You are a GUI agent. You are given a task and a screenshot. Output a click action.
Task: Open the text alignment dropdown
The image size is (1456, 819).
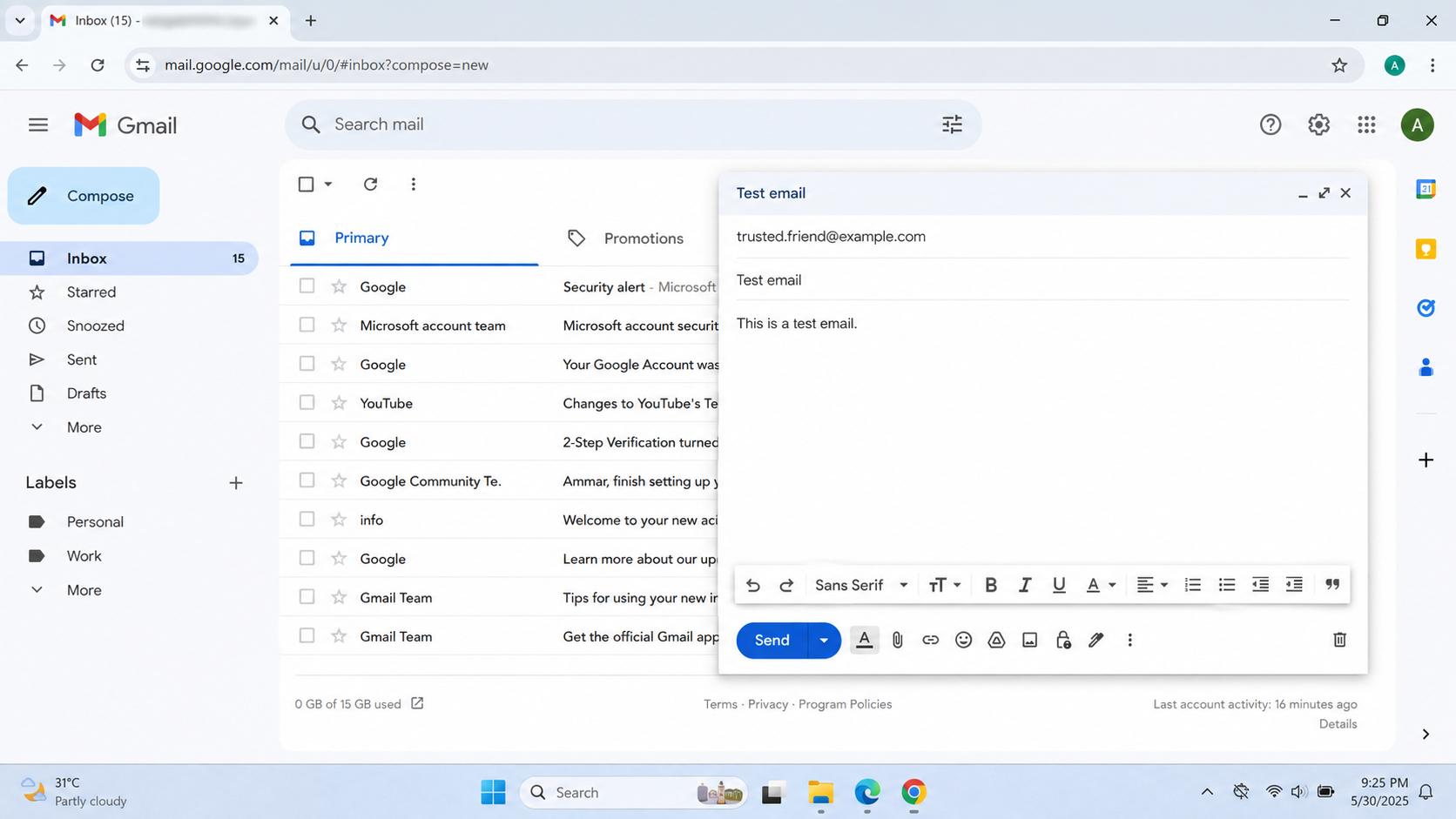(1151, 585)
